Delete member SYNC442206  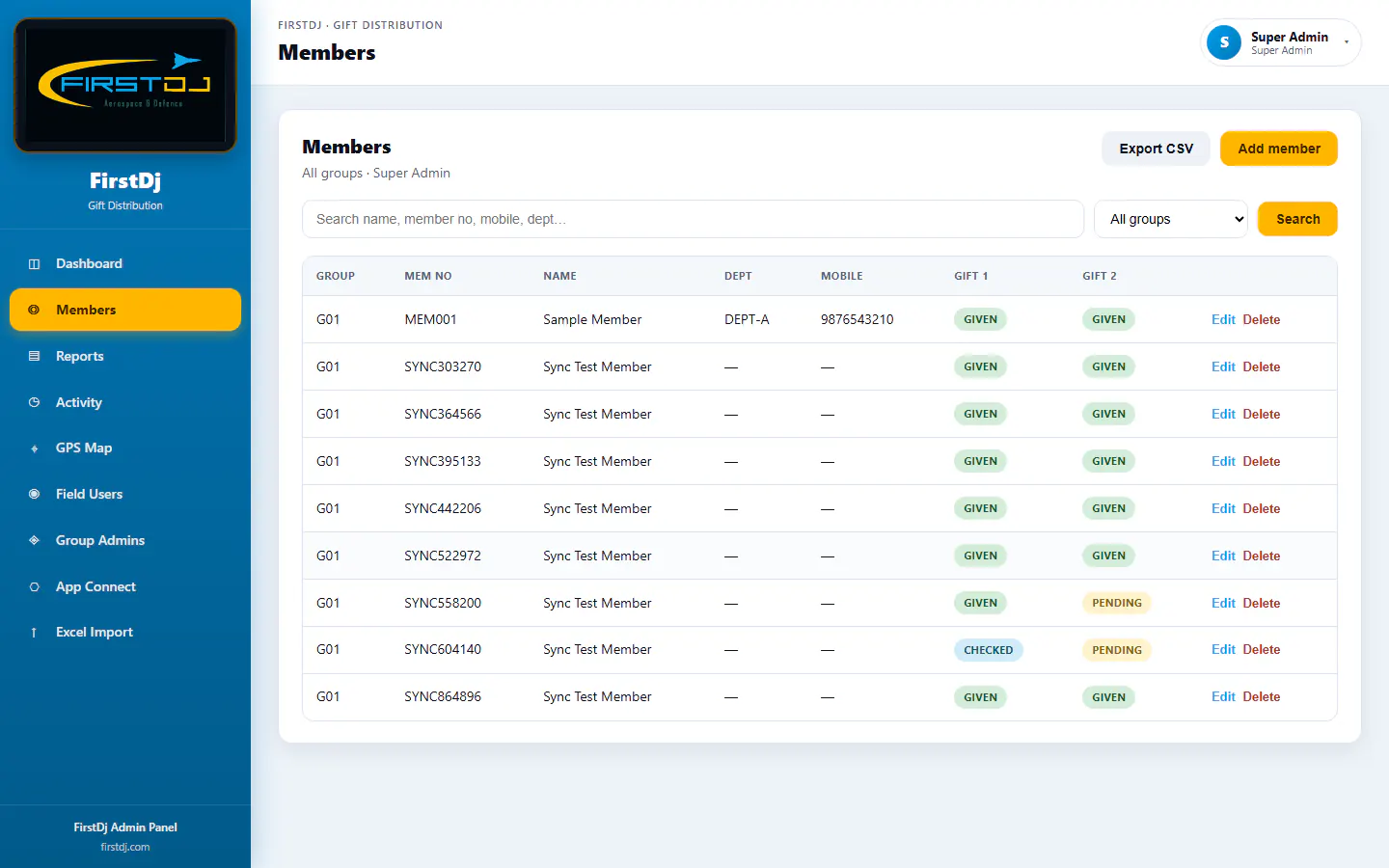[x=1262, y=508]
